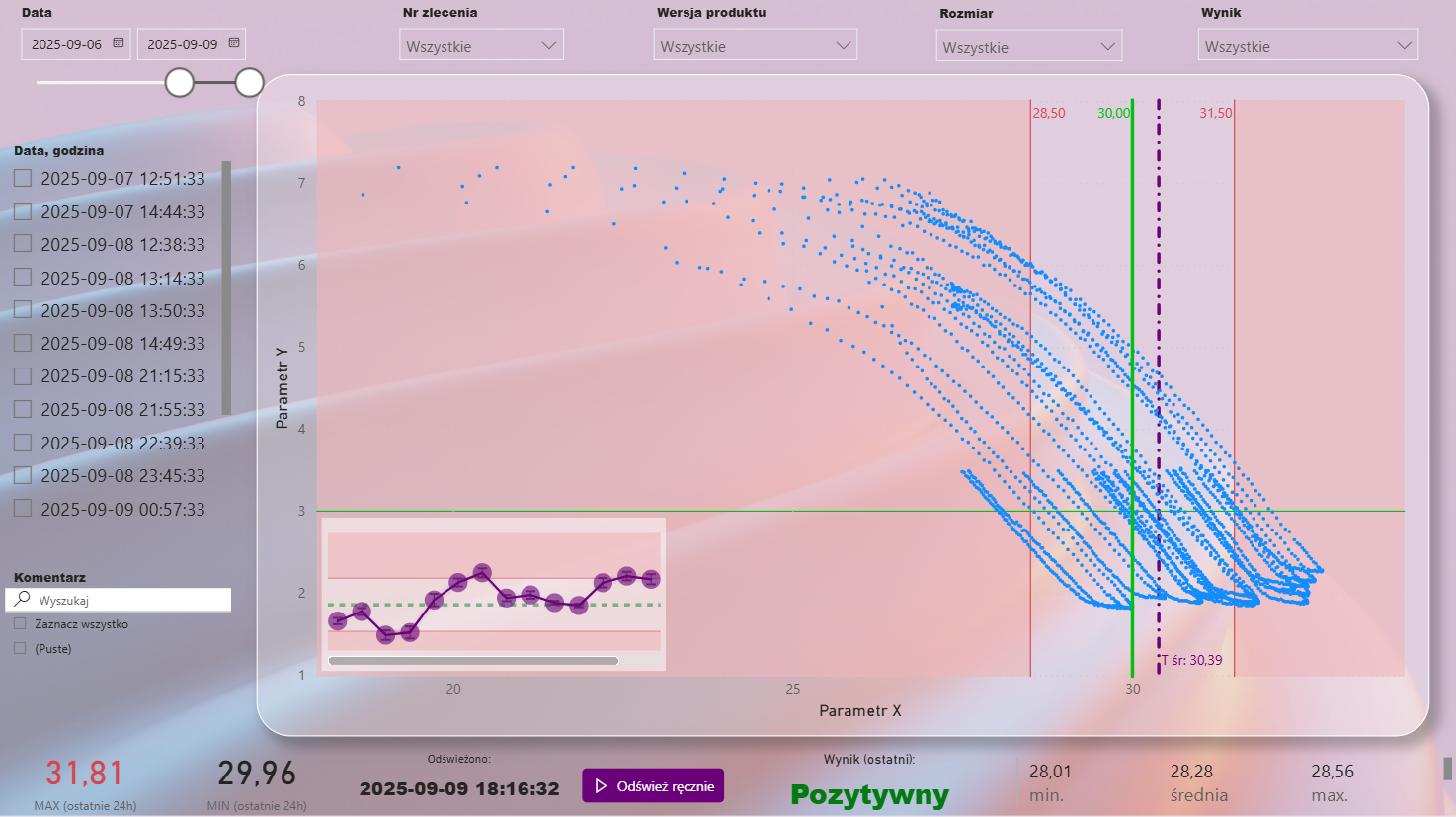This screenshot has height=817, width=1456.
Task: Click the date list vertical scrollbar
Action: pyautogui.click(x=226, y=286)
